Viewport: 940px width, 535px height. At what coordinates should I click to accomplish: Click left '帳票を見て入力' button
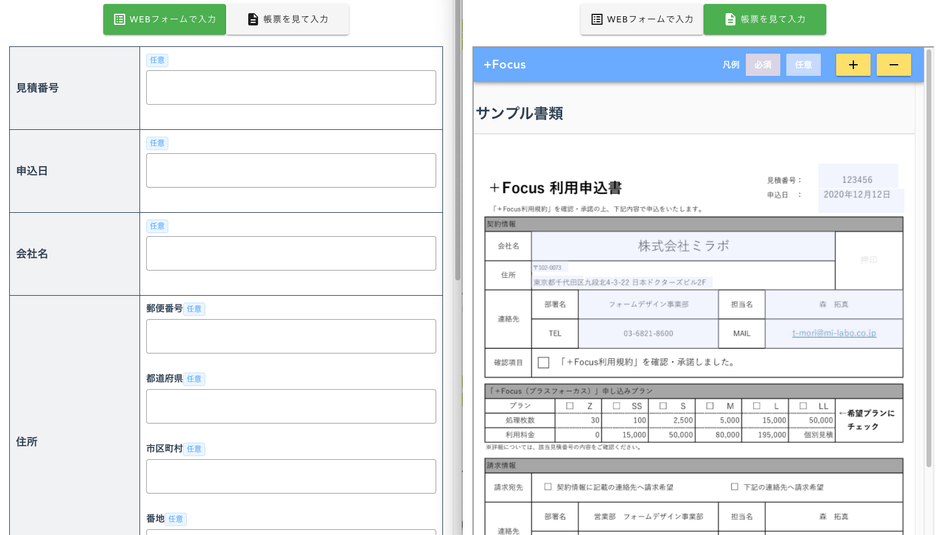click(x=288, y=19)
